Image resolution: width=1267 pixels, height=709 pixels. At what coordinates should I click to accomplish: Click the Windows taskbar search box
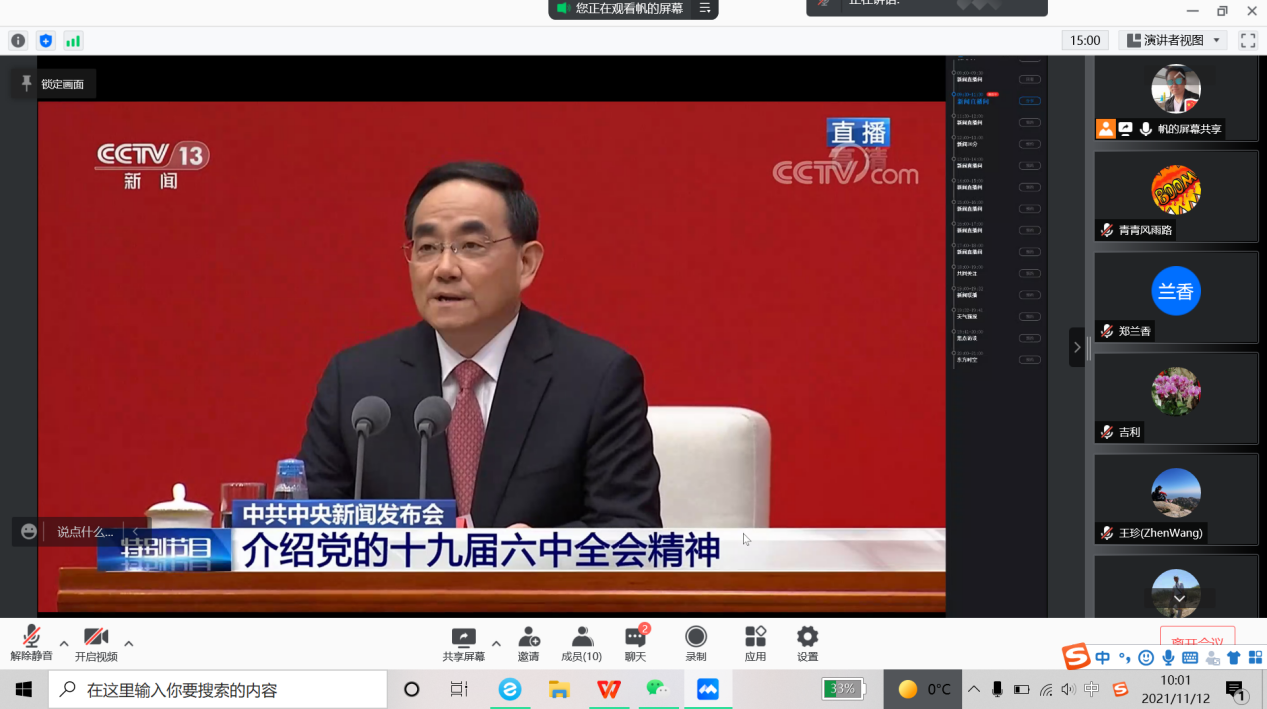click(x=218, y=689)
